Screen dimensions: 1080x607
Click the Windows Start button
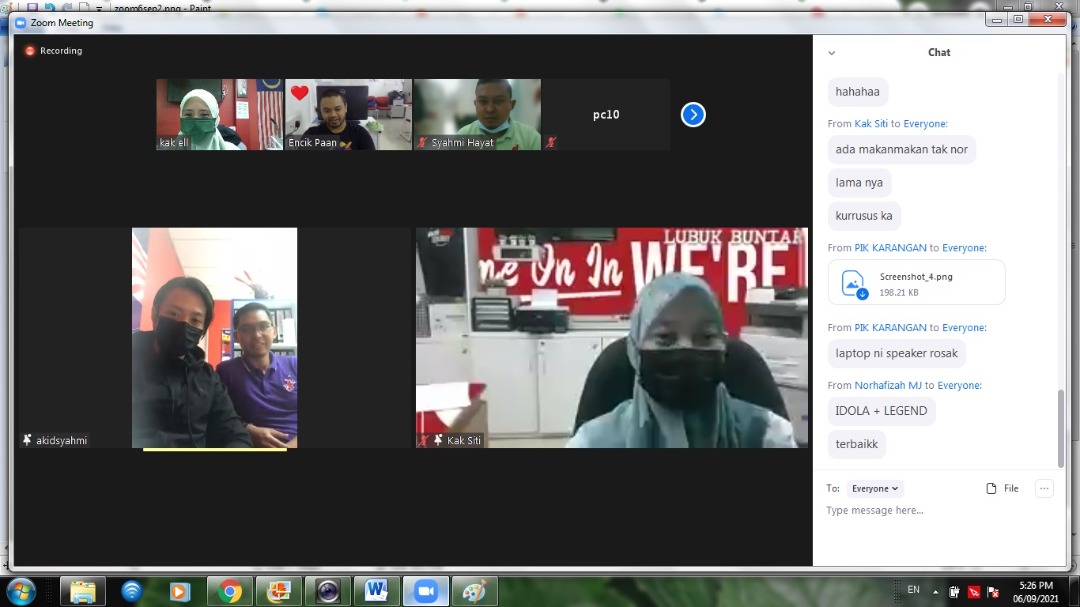(x=21, y=591)
